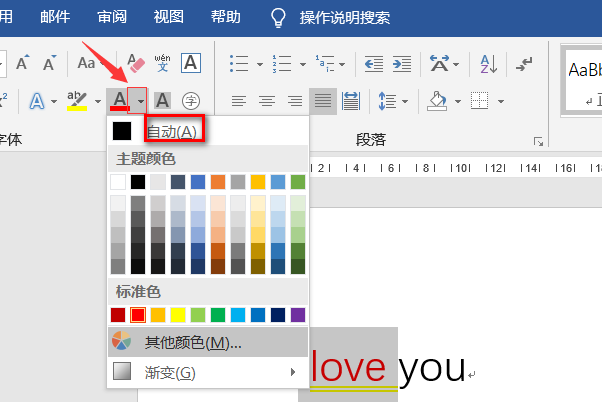Align text left
The height and width of the screenshot is (402, 602).
click(x=239, y=101)
